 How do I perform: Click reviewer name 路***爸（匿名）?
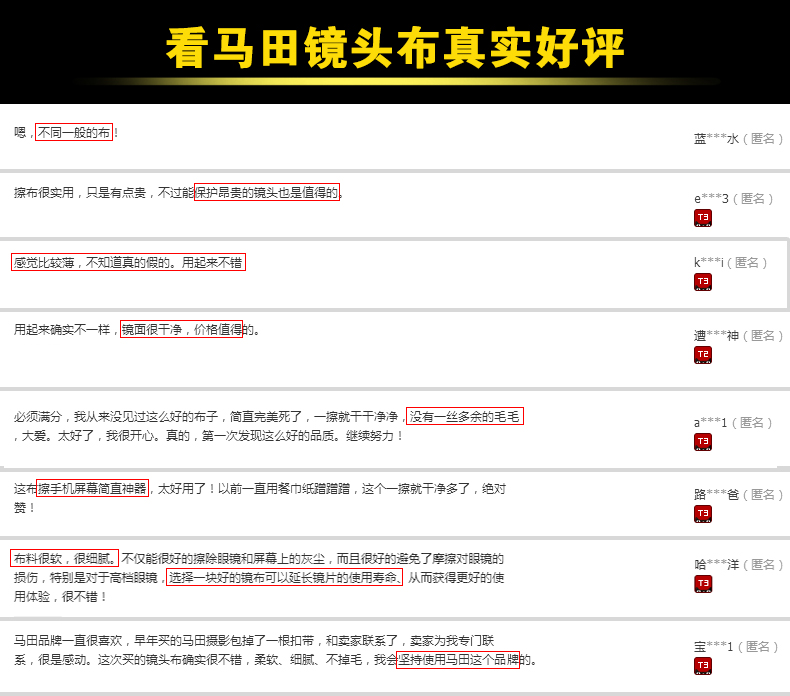click(738, 494)
